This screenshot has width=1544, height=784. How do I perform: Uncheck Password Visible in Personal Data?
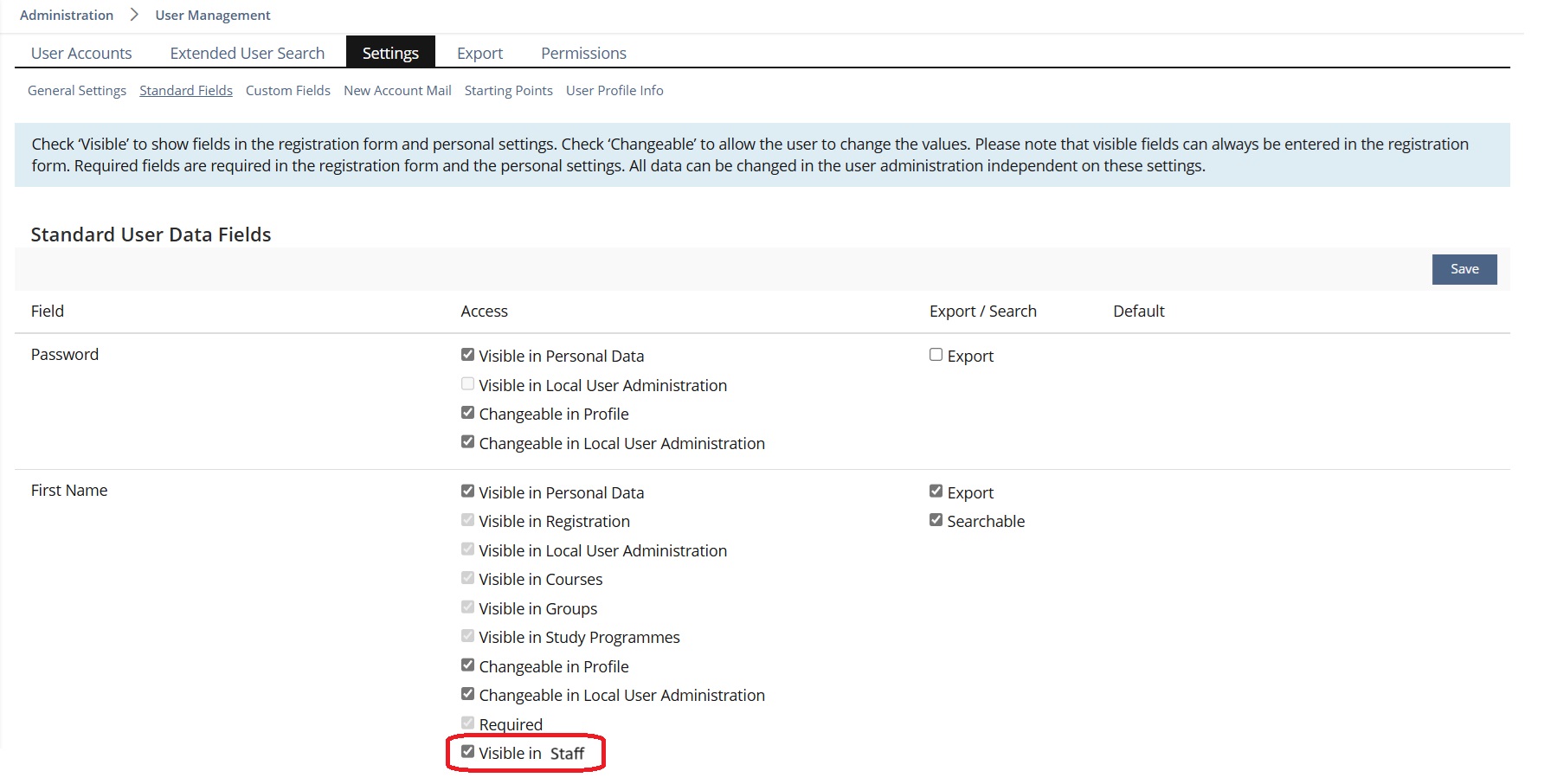click(x=468, y=355)
